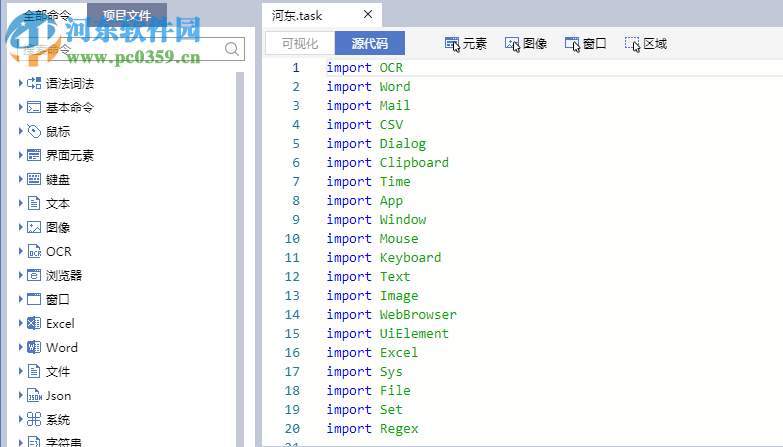
Task: Click the 语法词法 category icon
Action: [34, 83]
